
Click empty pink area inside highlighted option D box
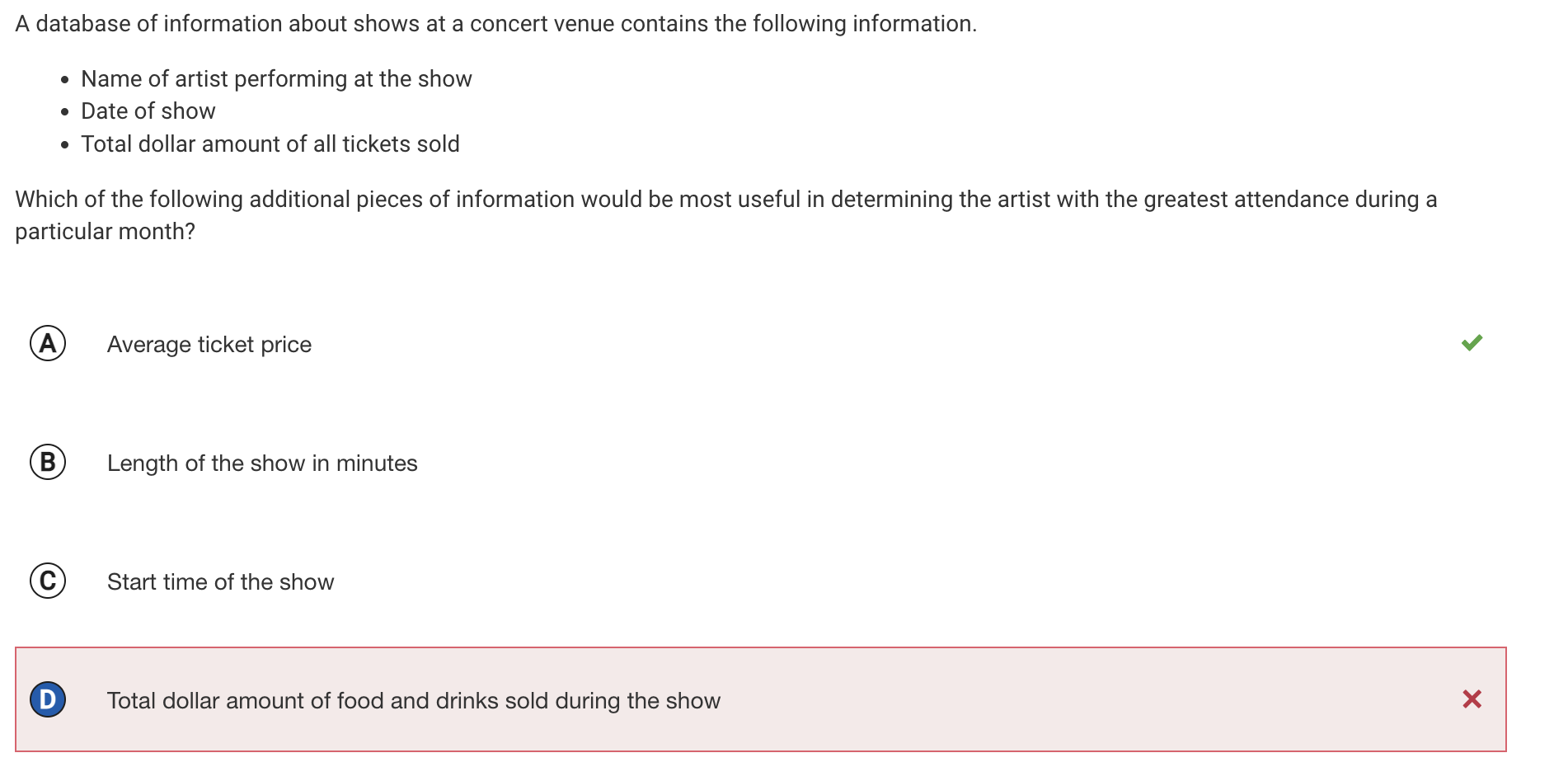1072,699
